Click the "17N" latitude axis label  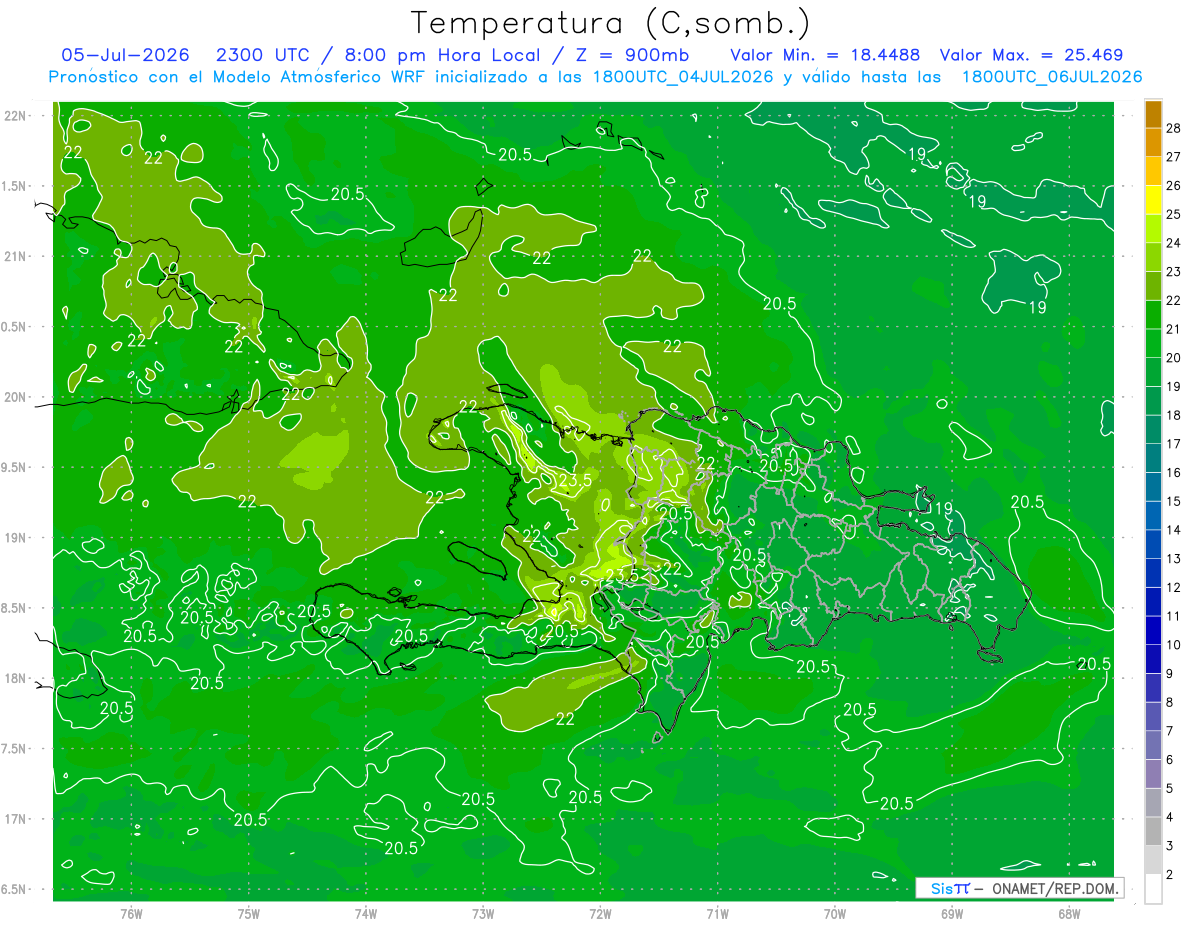click(x=15, y=819)
